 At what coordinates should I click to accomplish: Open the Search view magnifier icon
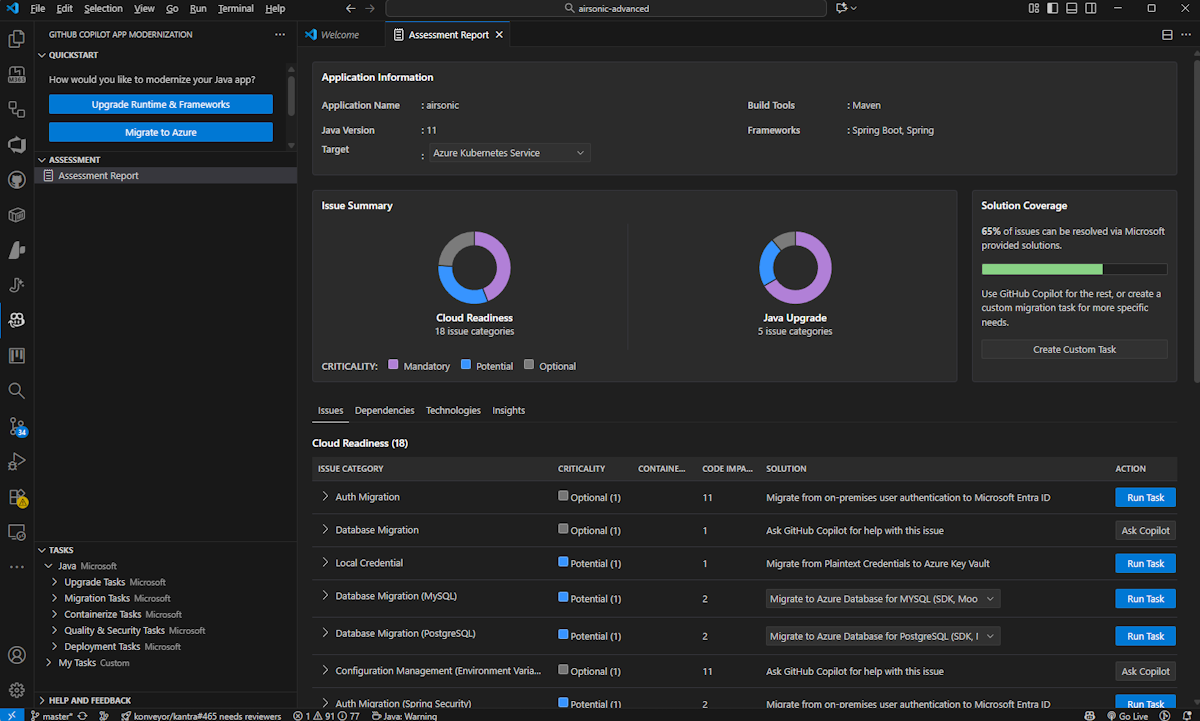point(17,391)
